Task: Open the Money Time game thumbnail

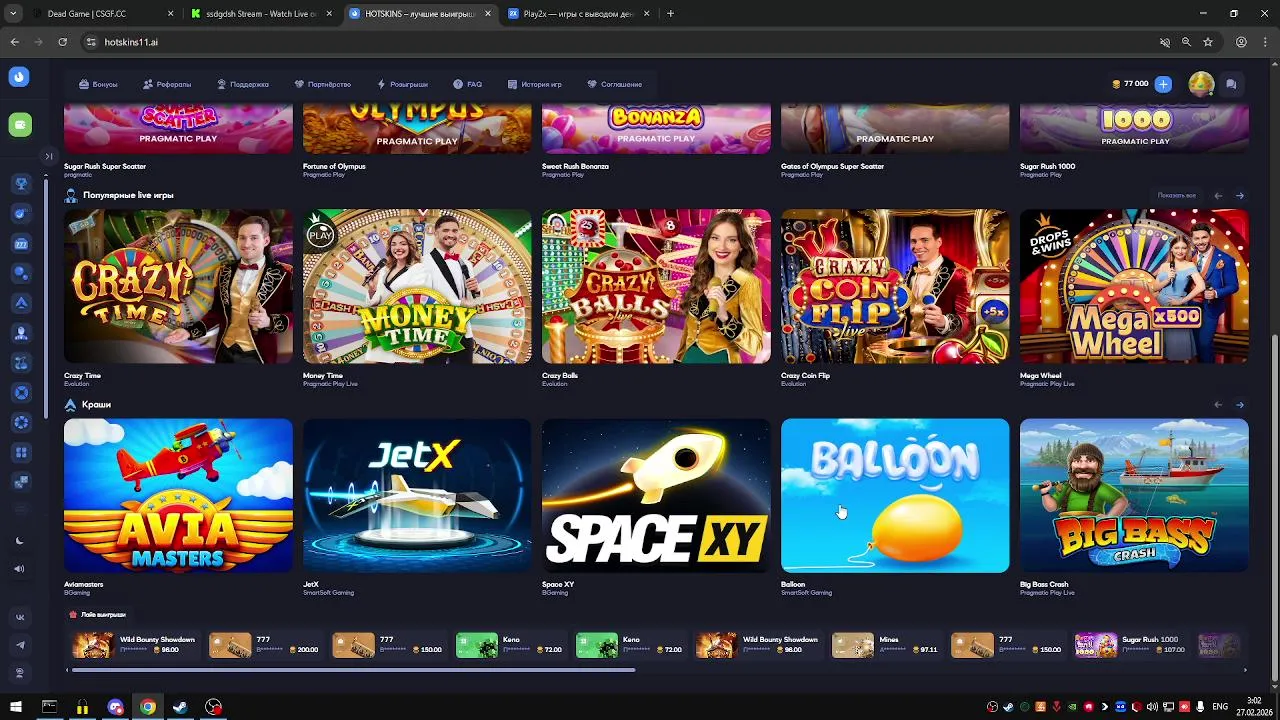Action: click(x=417, y=286)
